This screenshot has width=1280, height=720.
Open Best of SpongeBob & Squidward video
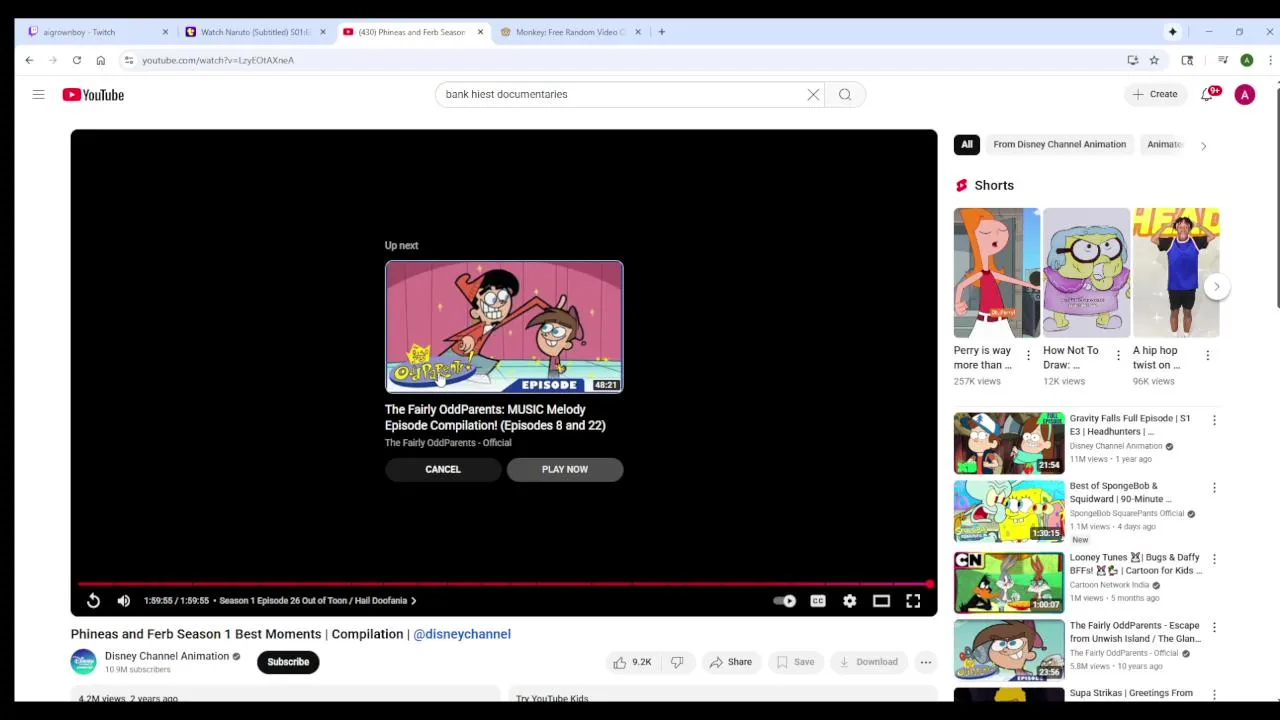coord(1009,511)
